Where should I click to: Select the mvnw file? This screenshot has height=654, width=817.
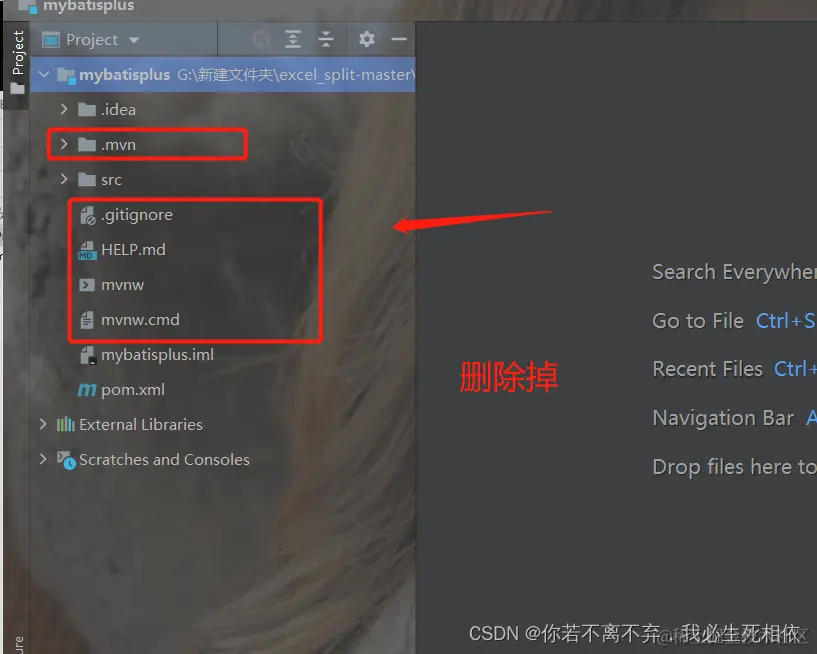(x=122, y=285)
